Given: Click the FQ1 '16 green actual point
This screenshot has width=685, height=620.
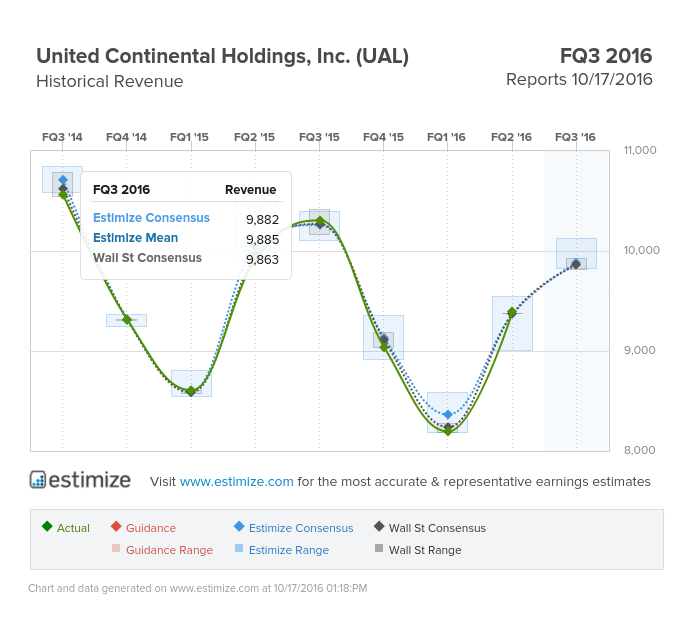Looking at the screenshot, I should point(448,431).
